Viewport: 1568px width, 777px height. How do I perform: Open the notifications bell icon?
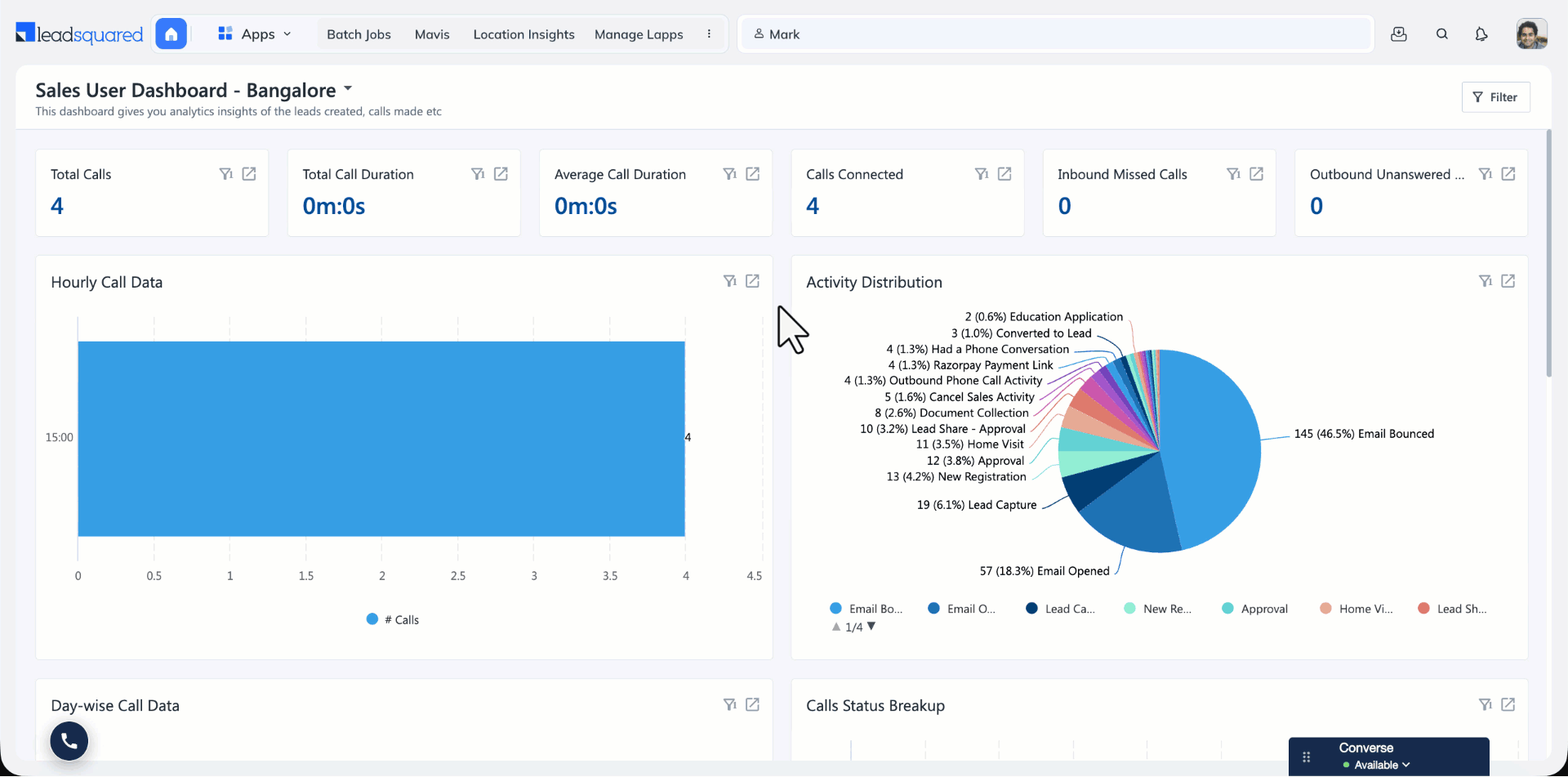pyautogui.click(x=1481, y=34)
